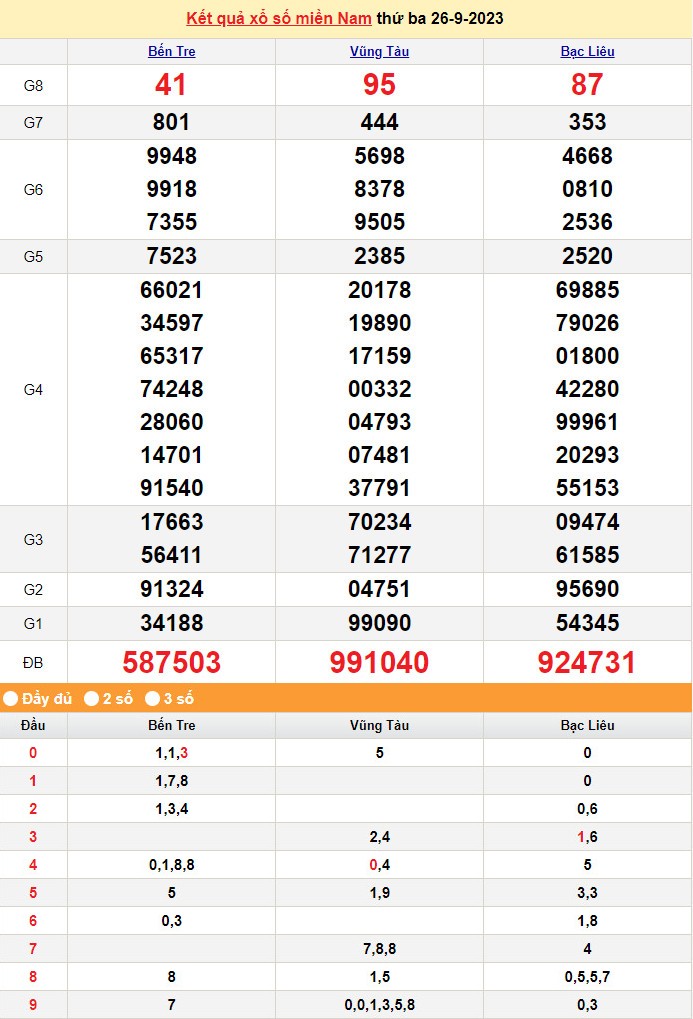Click the G8 result 41
Screen dimensions: 693x1019
click(171, 85)
